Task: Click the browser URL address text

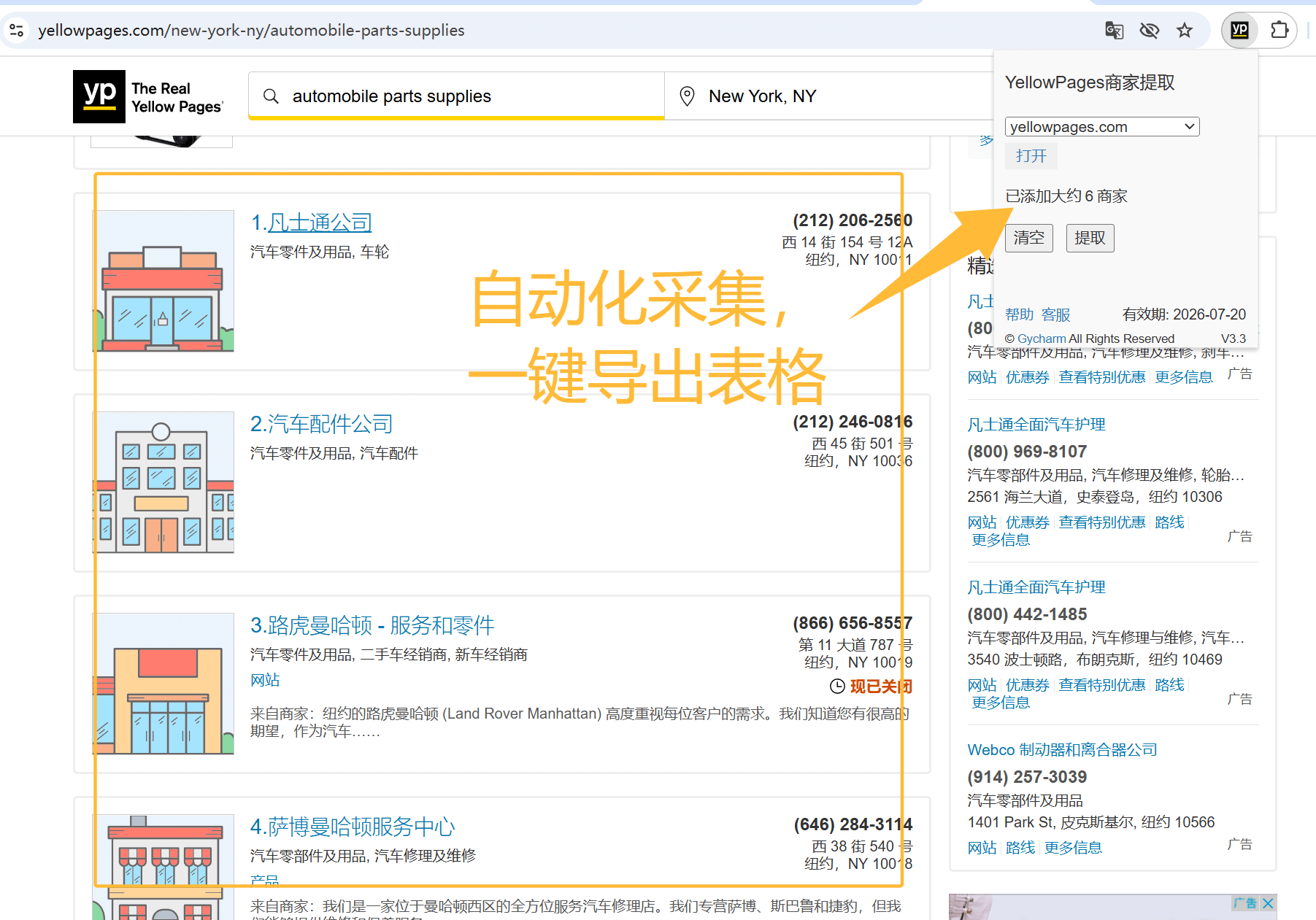Action: click(x=251, y=30)
